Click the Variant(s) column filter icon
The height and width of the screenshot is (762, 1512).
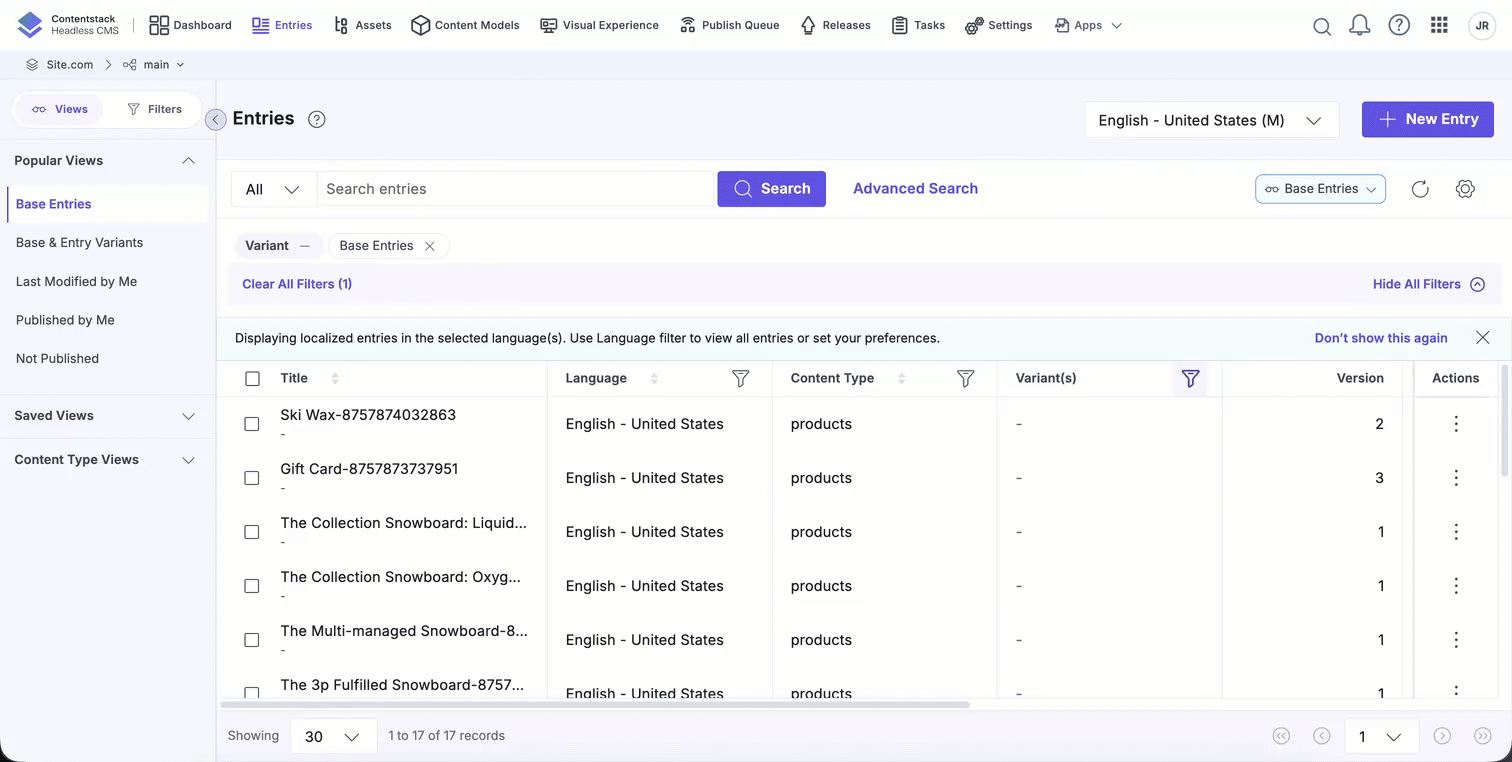(1190, 378)
